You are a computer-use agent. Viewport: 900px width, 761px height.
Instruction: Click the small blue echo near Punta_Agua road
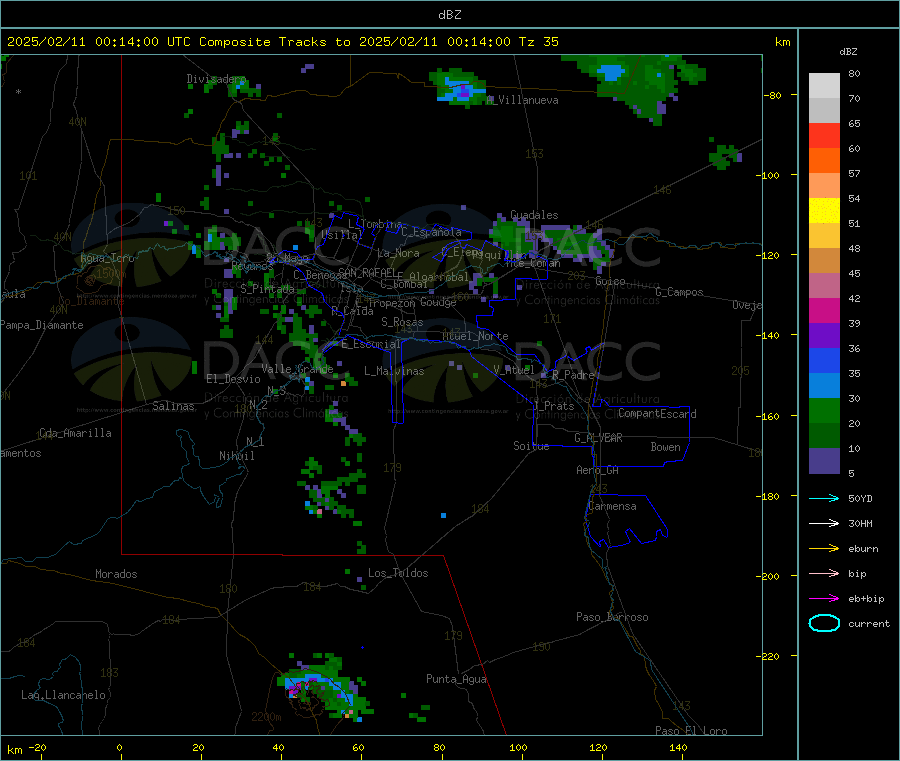pyautogui.click(x=443, y=515)
